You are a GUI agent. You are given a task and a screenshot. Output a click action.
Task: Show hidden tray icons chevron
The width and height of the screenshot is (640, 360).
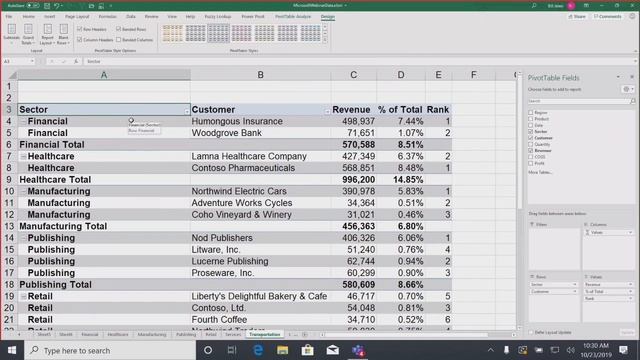(491, 350)
